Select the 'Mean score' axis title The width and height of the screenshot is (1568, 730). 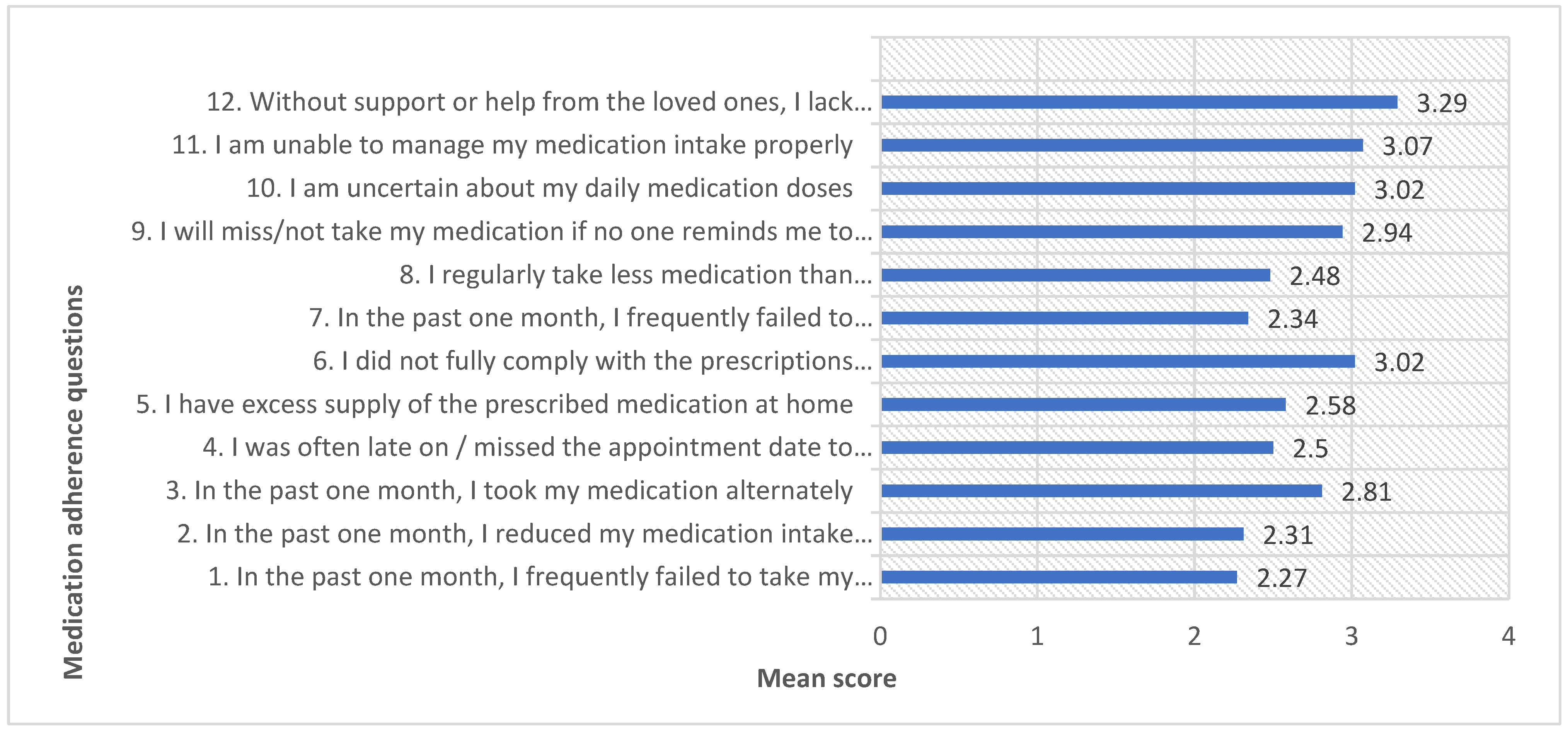pos(826,679)
